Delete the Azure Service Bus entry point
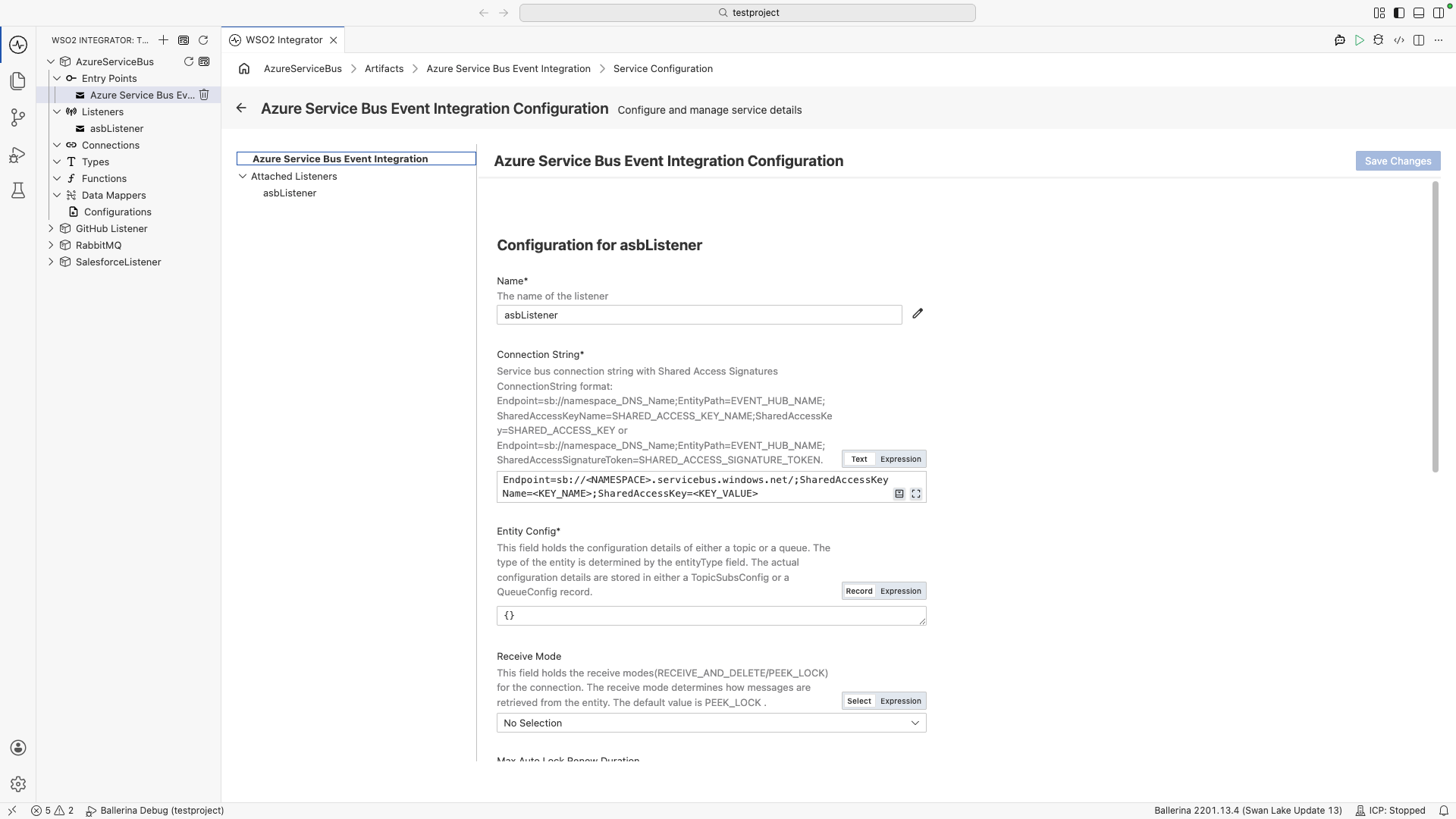The image size is (1456, 819). click(204, 95)
